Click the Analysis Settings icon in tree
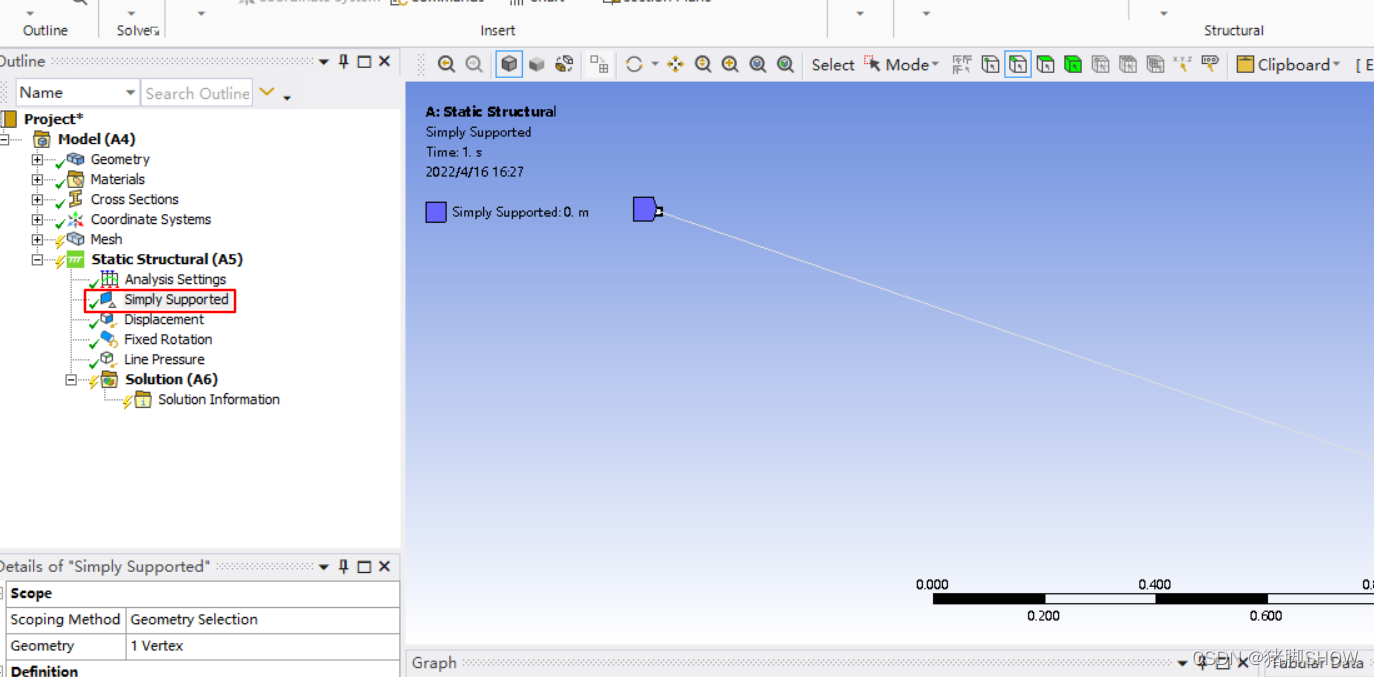 pos(109,279)
